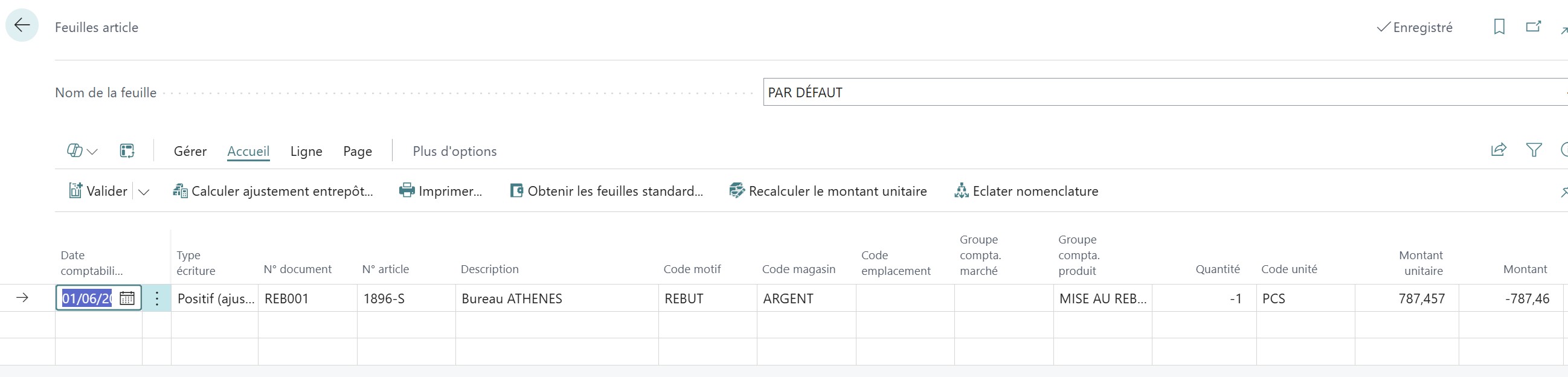Run Calculer ajustement entrepôt

click(x=272, y=191)
